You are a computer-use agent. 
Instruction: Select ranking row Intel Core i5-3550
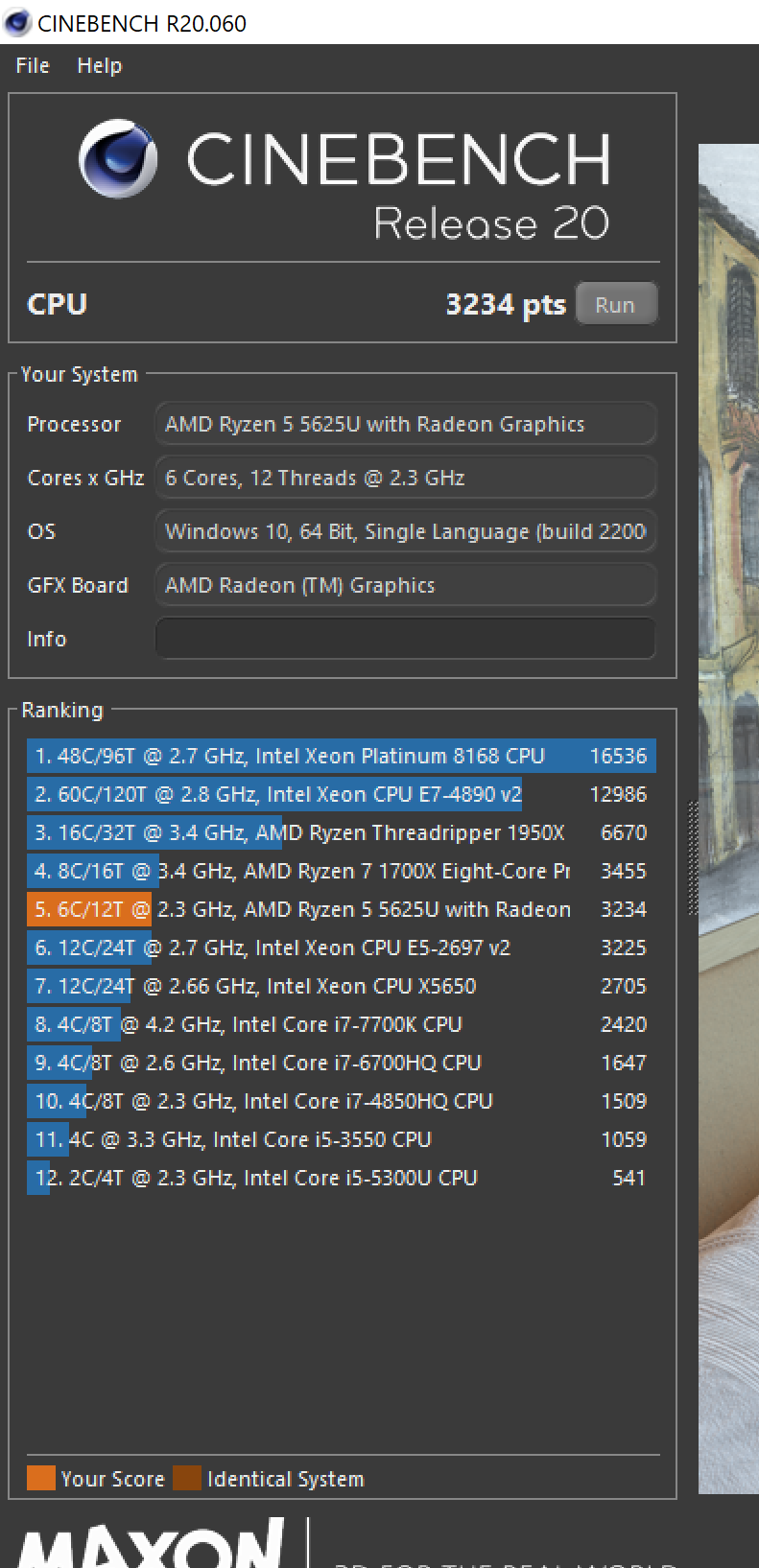click(342, 1139)
